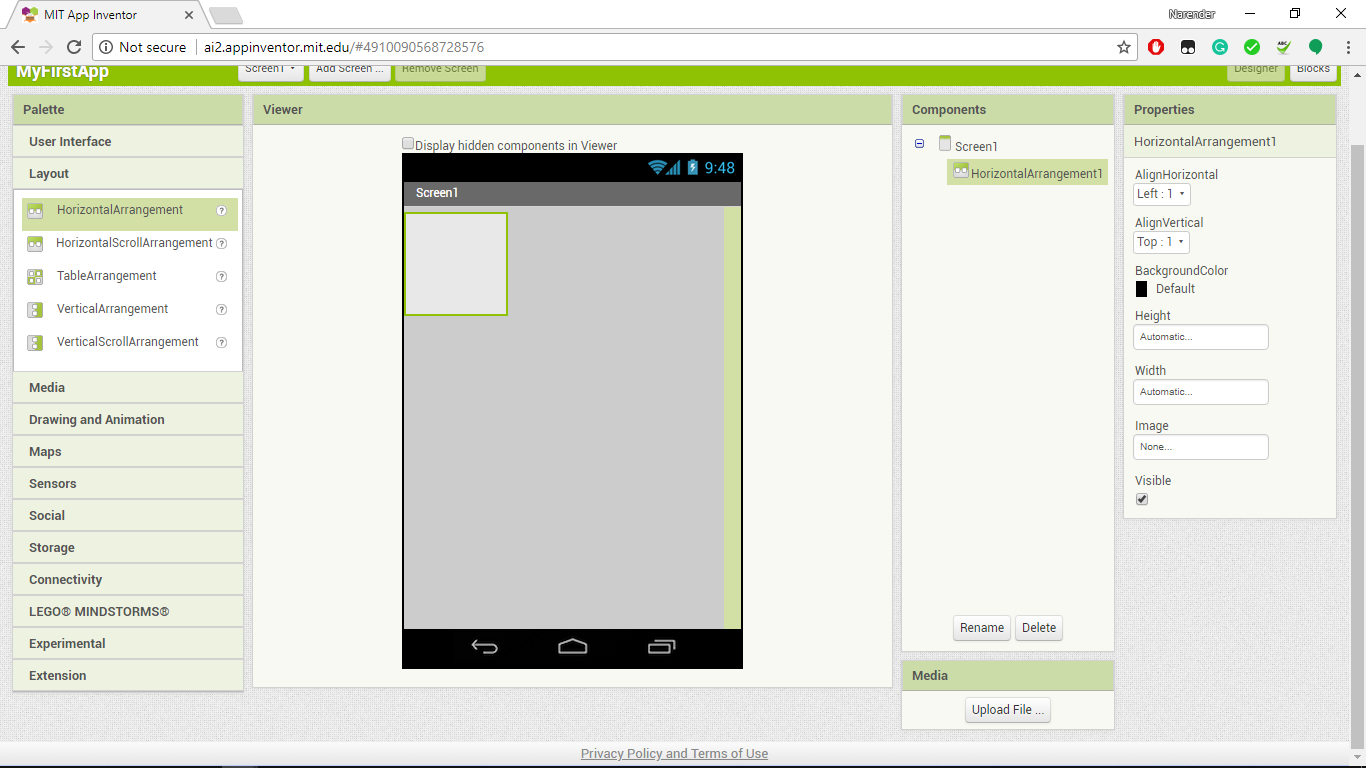Pick the BackgroundColor black swatch
The image size is (1366, 768).
pos(1142,289)
